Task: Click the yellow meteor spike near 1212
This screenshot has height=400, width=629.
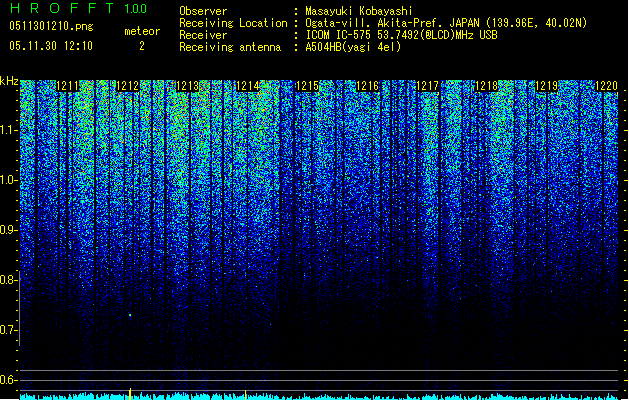Action: [130, 394]
